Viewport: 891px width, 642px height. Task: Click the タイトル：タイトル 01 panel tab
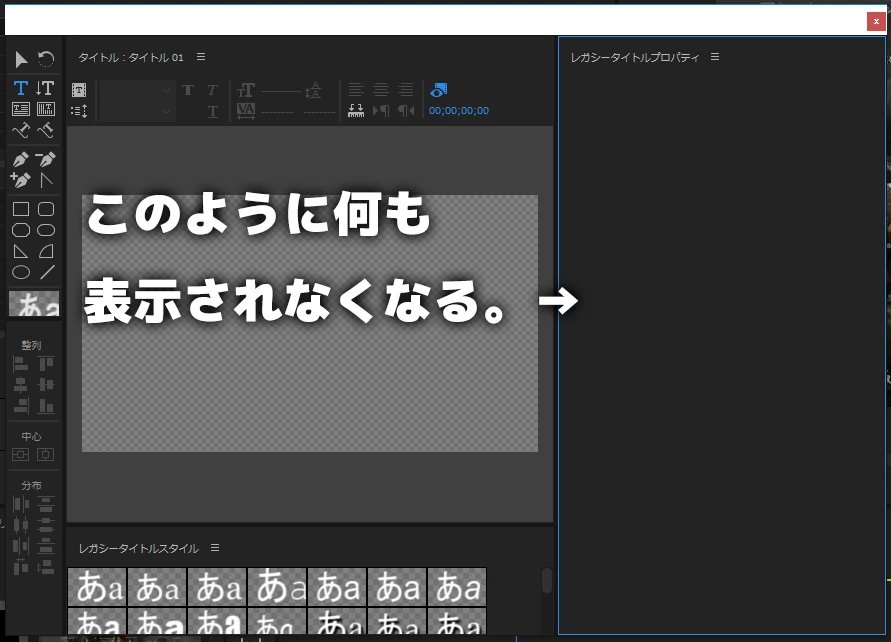(x=131, y=57)
